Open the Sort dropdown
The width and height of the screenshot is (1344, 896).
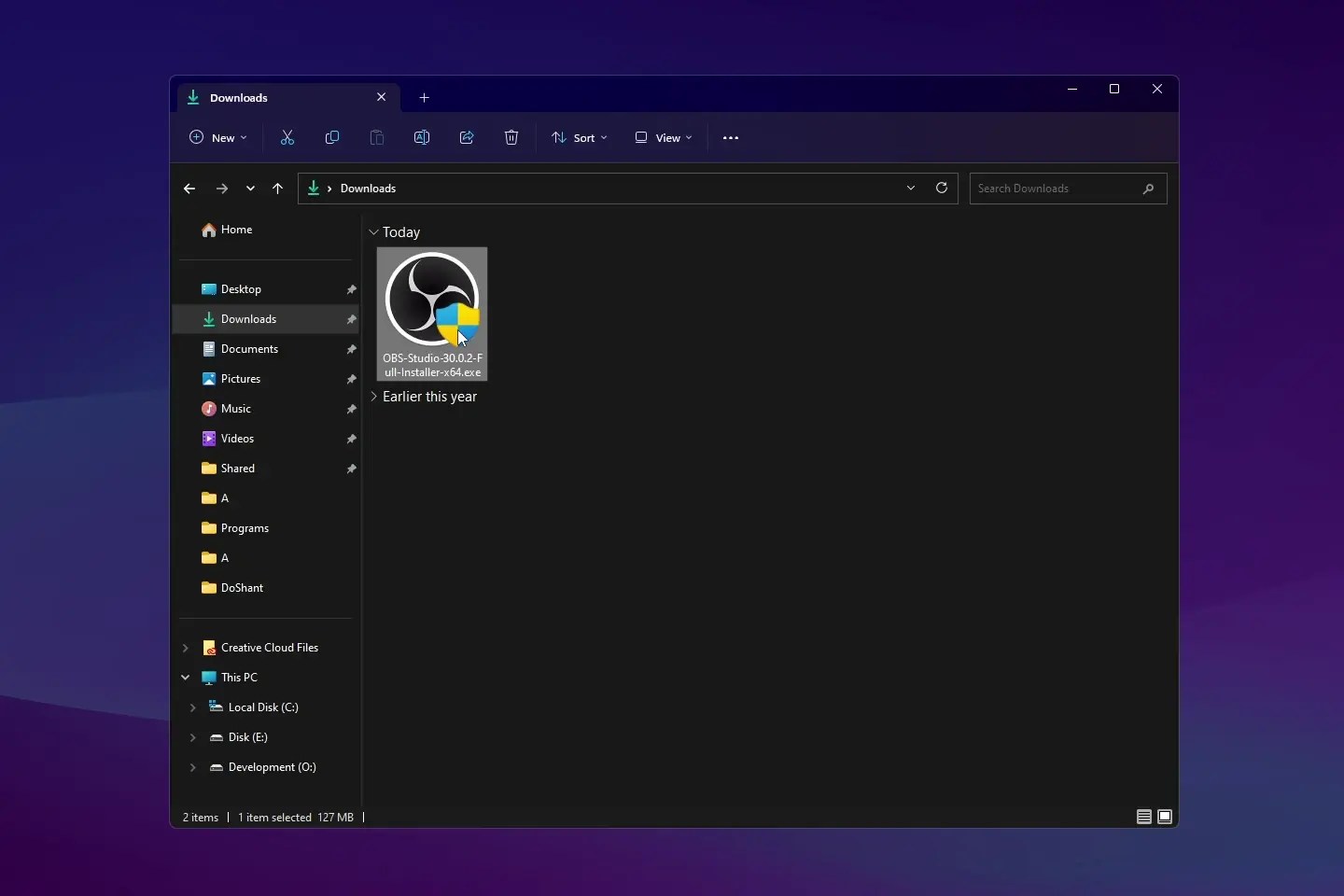[x=581, y=137]
